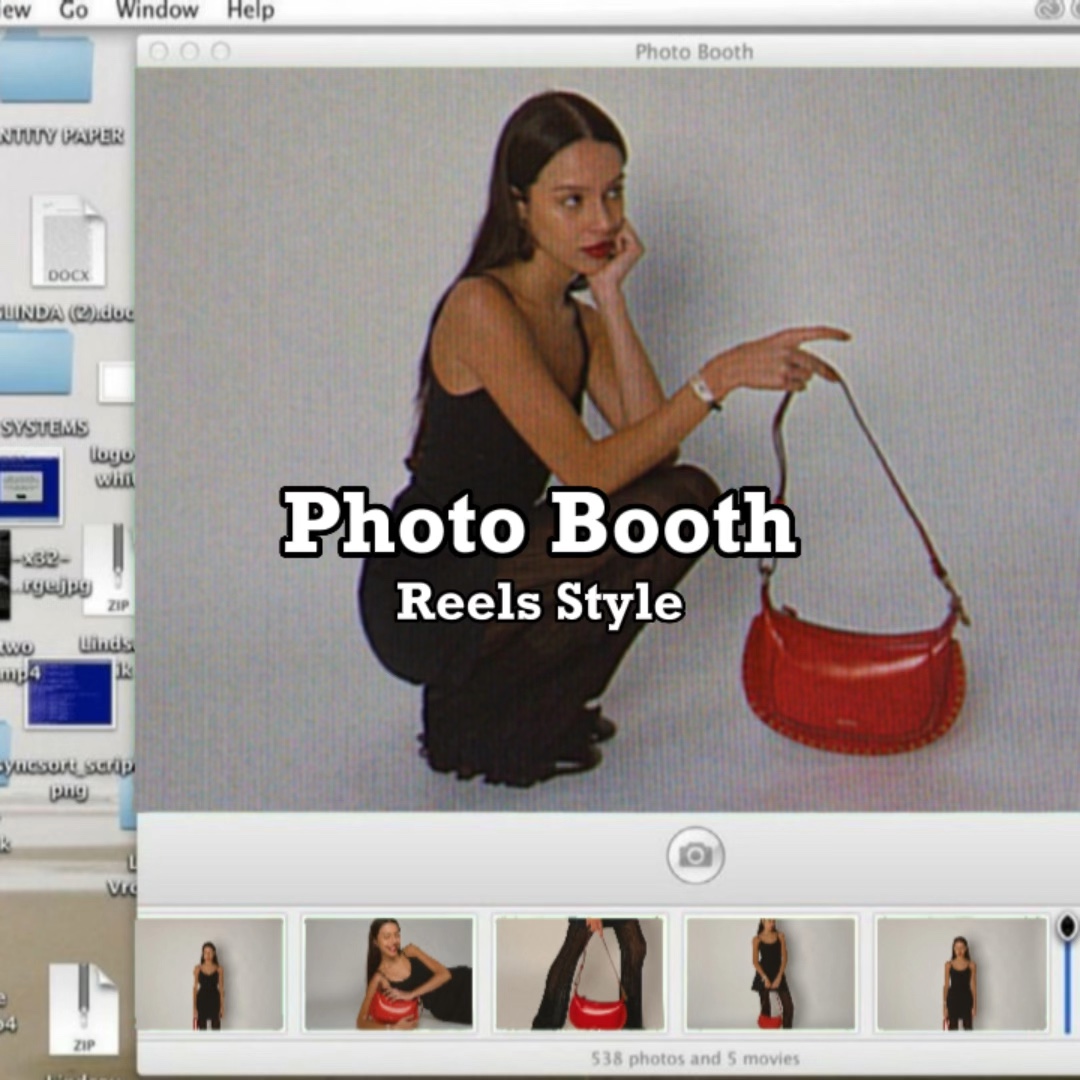The width and height of the screenshot is (1080, 1080).
Task: Select the last thumbnail in the strip
Action: (x=961, y=972)
